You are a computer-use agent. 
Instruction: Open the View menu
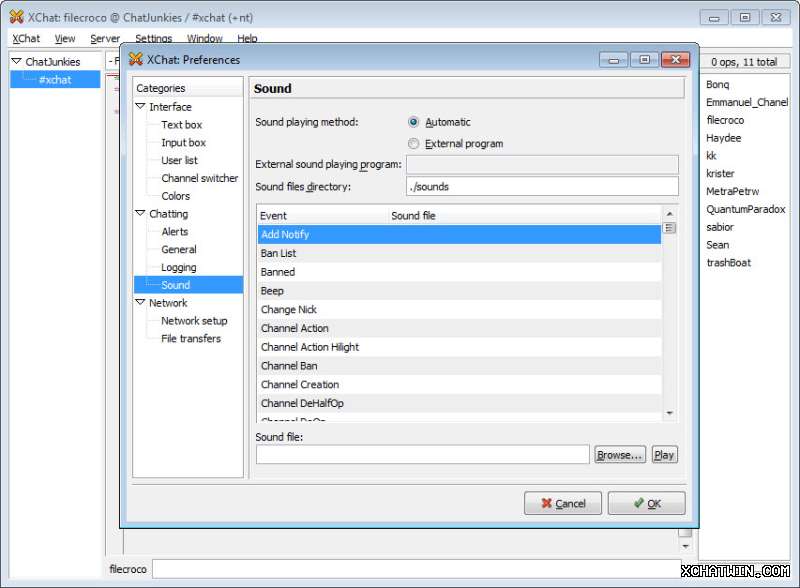65,39
